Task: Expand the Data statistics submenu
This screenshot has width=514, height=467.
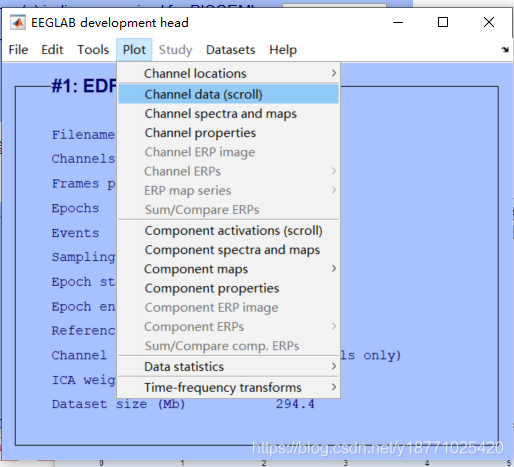Action: (229, 367)
